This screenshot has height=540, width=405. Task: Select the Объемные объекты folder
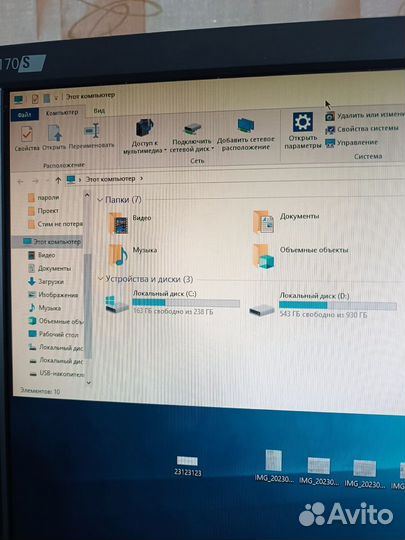[x=301, y=256]
